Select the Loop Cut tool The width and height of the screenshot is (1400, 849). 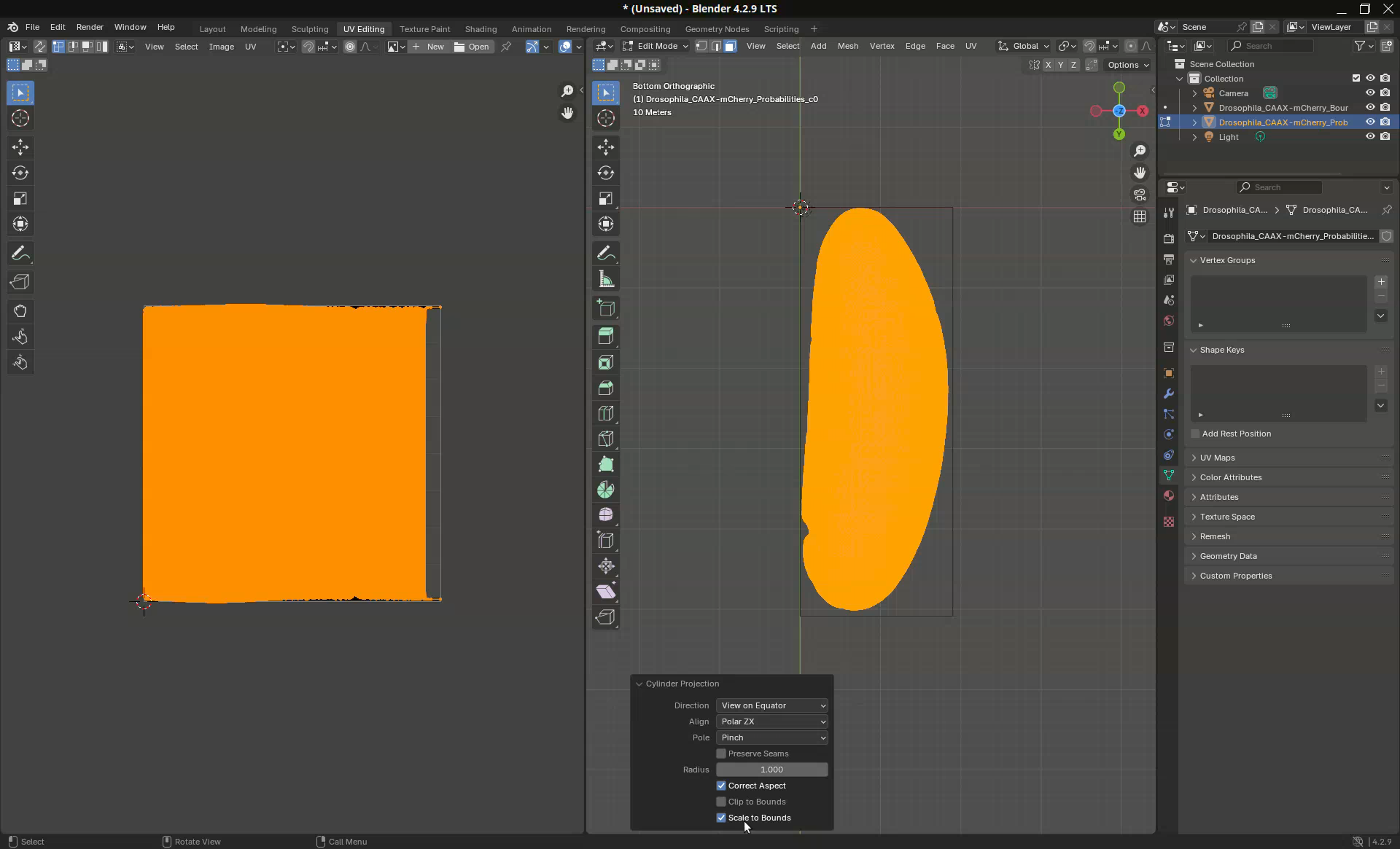(605, 413)
